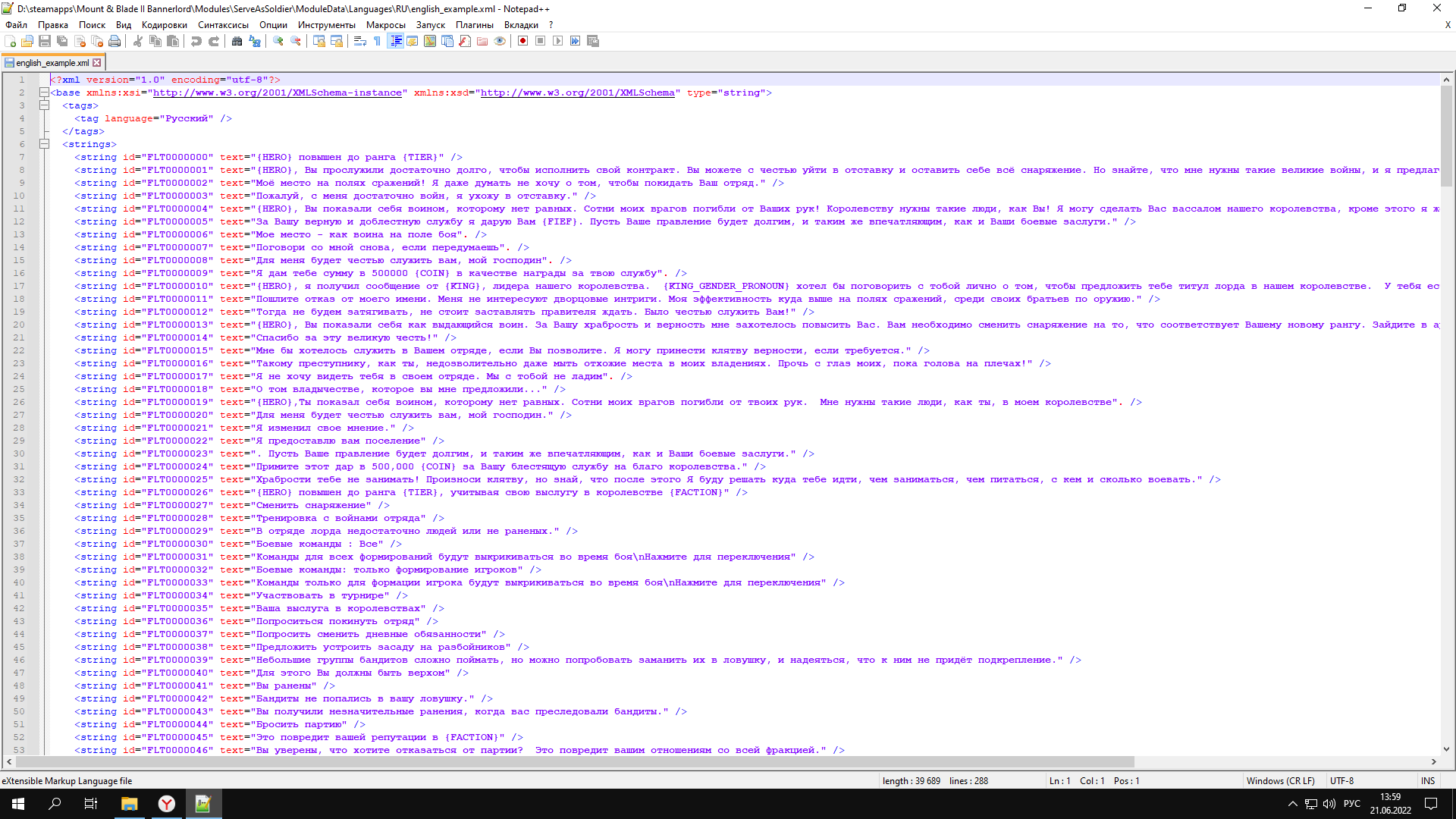Run macro multiple times icon
This screenshot has width=1456, height=819.
(576, 41)
